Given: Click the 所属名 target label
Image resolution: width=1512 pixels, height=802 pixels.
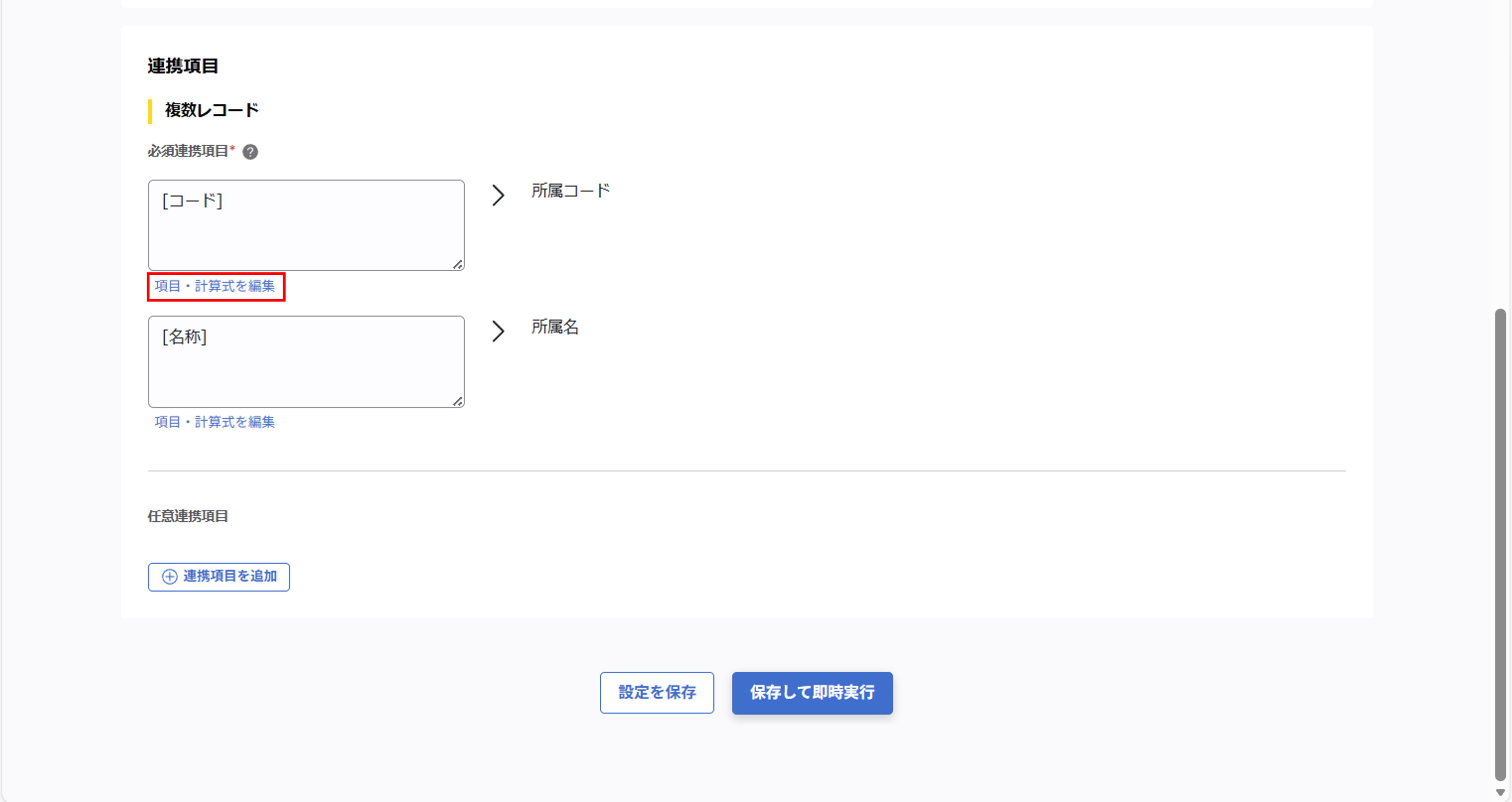Looking at the screenshot, I should coord(555,327).
